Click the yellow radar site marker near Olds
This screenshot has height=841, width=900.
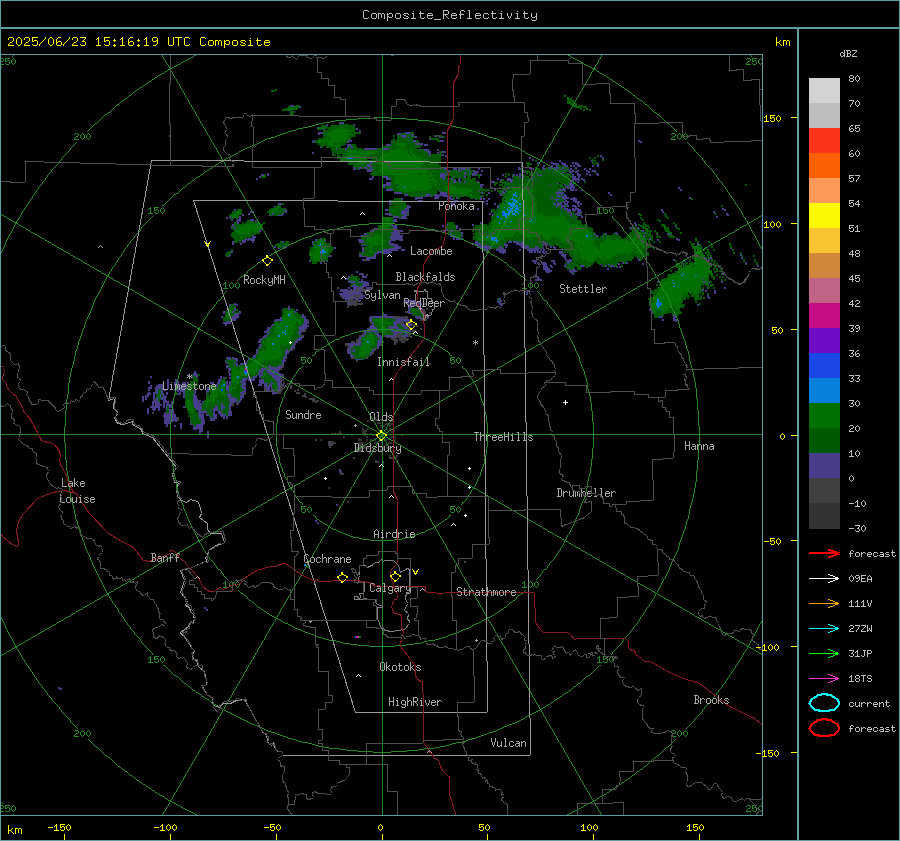pos(382,436)
